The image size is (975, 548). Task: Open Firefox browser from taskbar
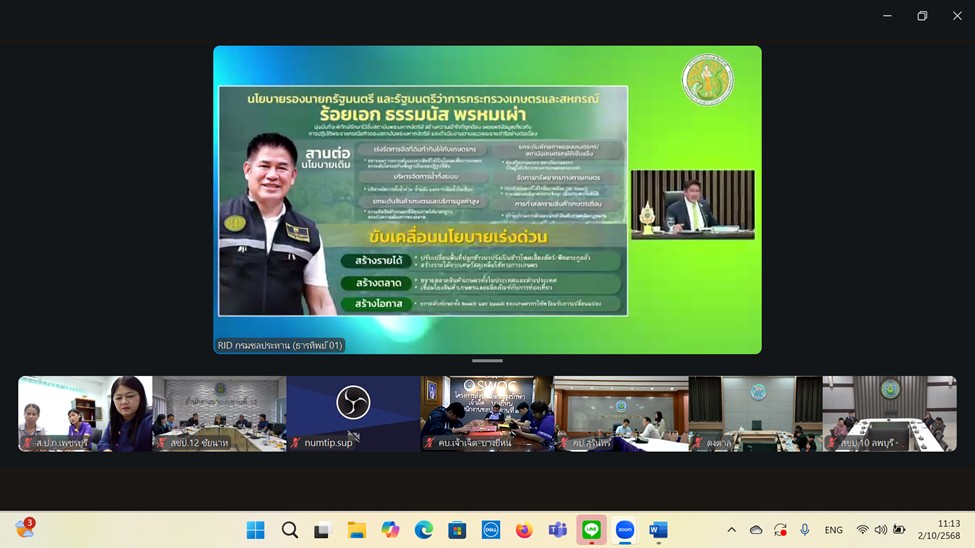click(x=524, y=530)
